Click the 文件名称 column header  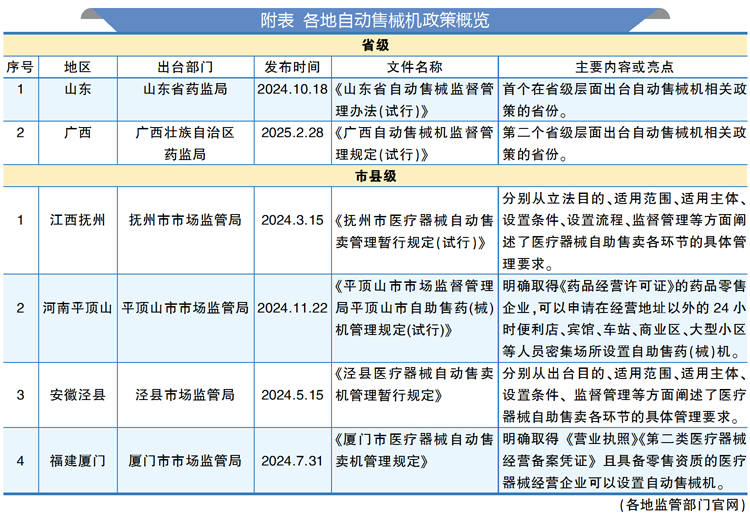coord(415,67)
